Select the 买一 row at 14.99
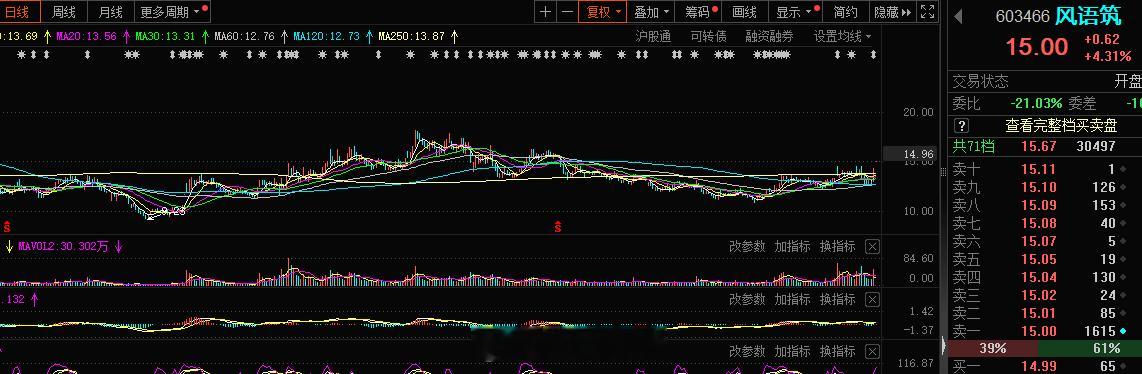The image size is (1142, 374). tap(1046, 367)
